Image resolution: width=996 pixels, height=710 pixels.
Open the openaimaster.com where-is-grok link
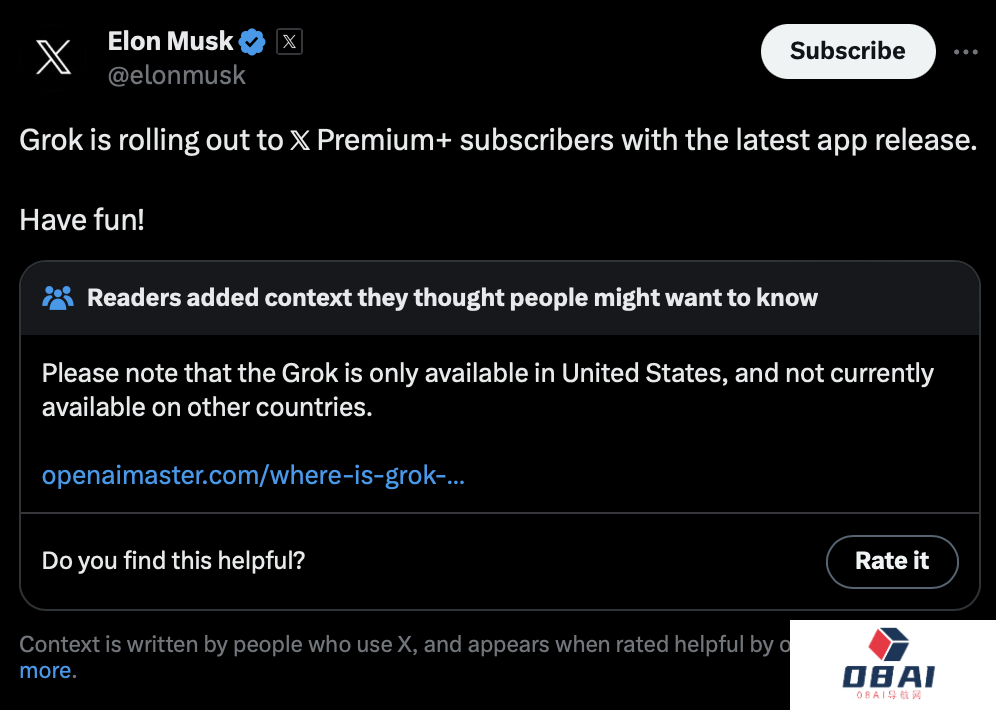pos(253,475)
